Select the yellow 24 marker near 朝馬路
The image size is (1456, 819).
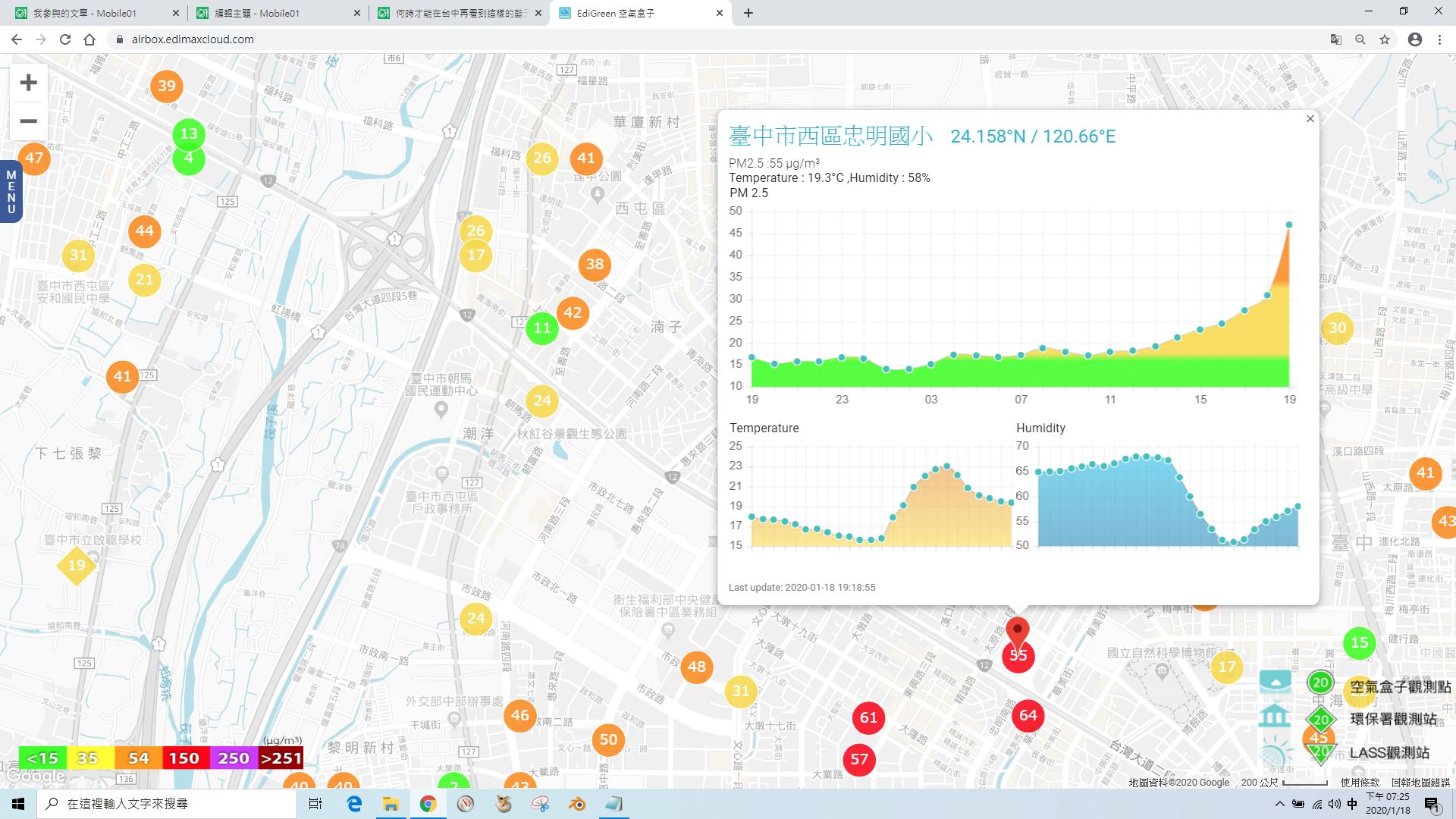[x=541, y=400]
